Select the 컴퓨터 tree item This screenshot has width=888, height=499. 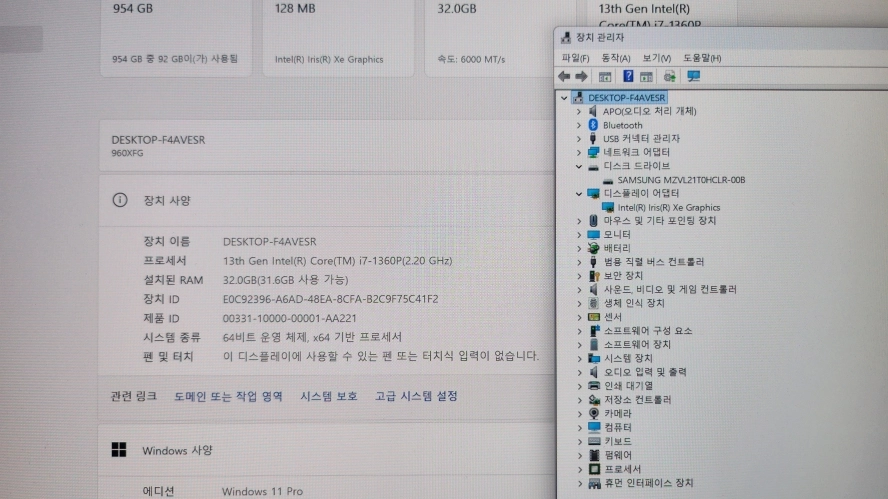pyautogui.click(x=618, y=427)
